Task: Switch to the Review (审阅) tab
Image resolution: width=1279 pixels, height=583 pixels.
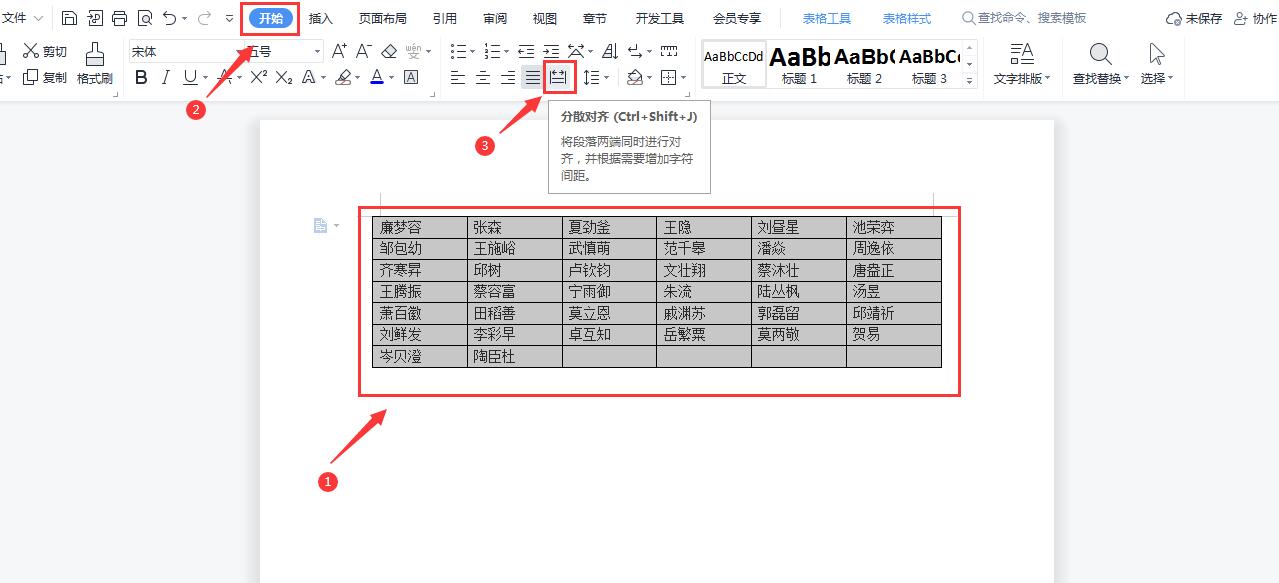Action: pos(495,18)
